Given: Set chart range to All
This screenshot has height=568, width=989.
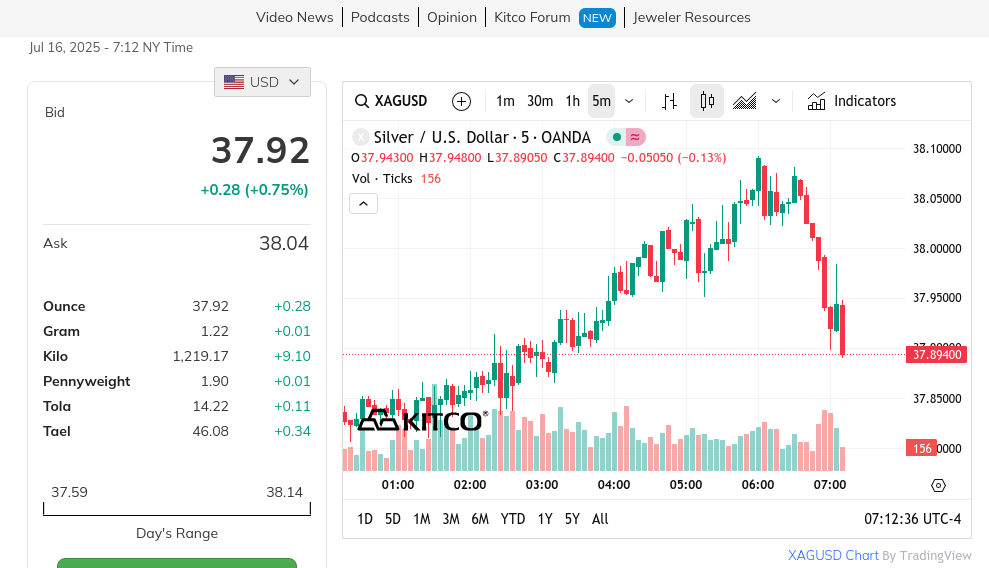Looking at the screenshot, I should tap(600, 519).
